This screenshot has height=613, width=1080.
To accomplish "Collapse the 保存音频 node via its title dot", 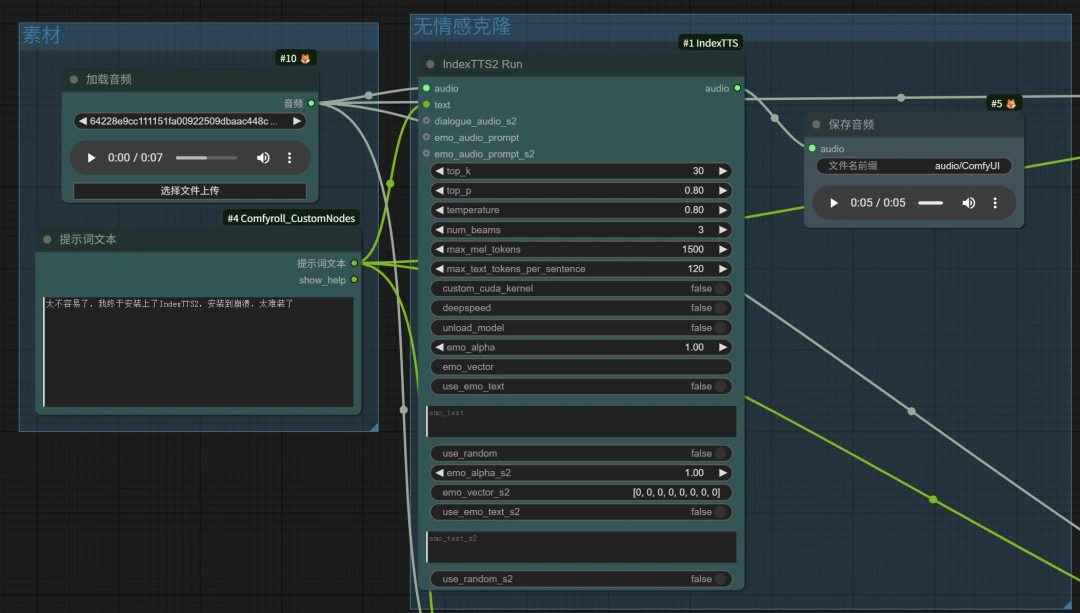I will click(816, 125).
